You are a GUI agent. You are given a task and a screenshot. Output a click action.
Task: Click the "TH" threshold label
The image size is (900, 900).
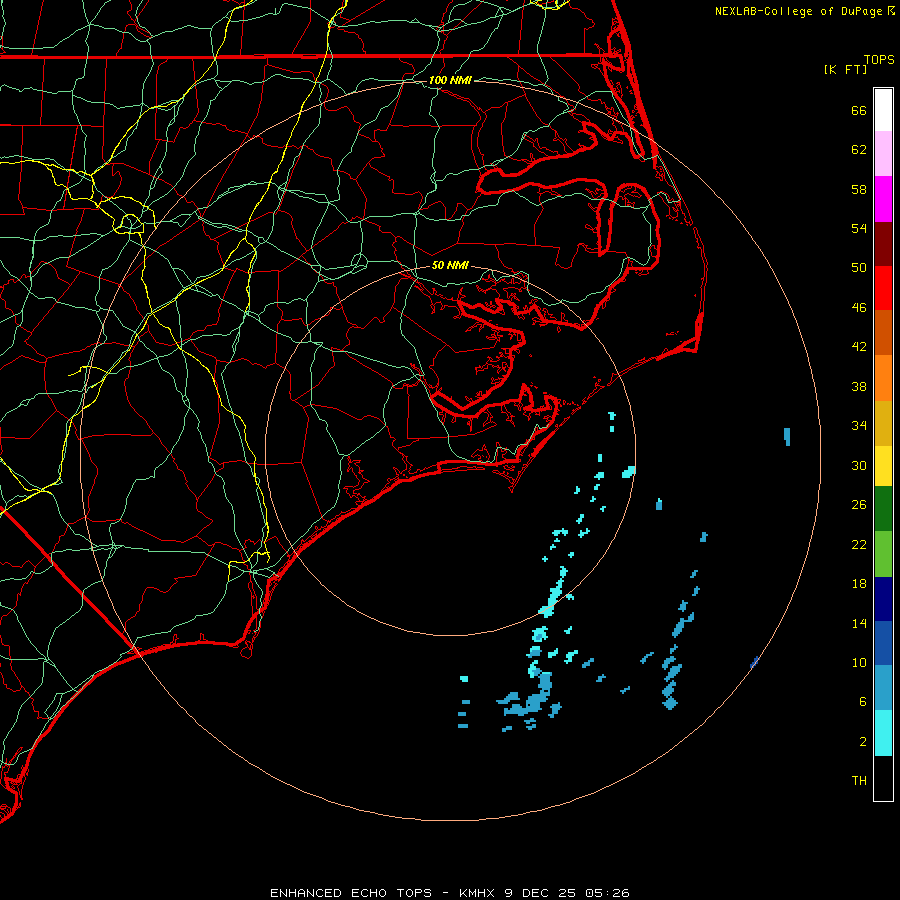pos(859,780)
